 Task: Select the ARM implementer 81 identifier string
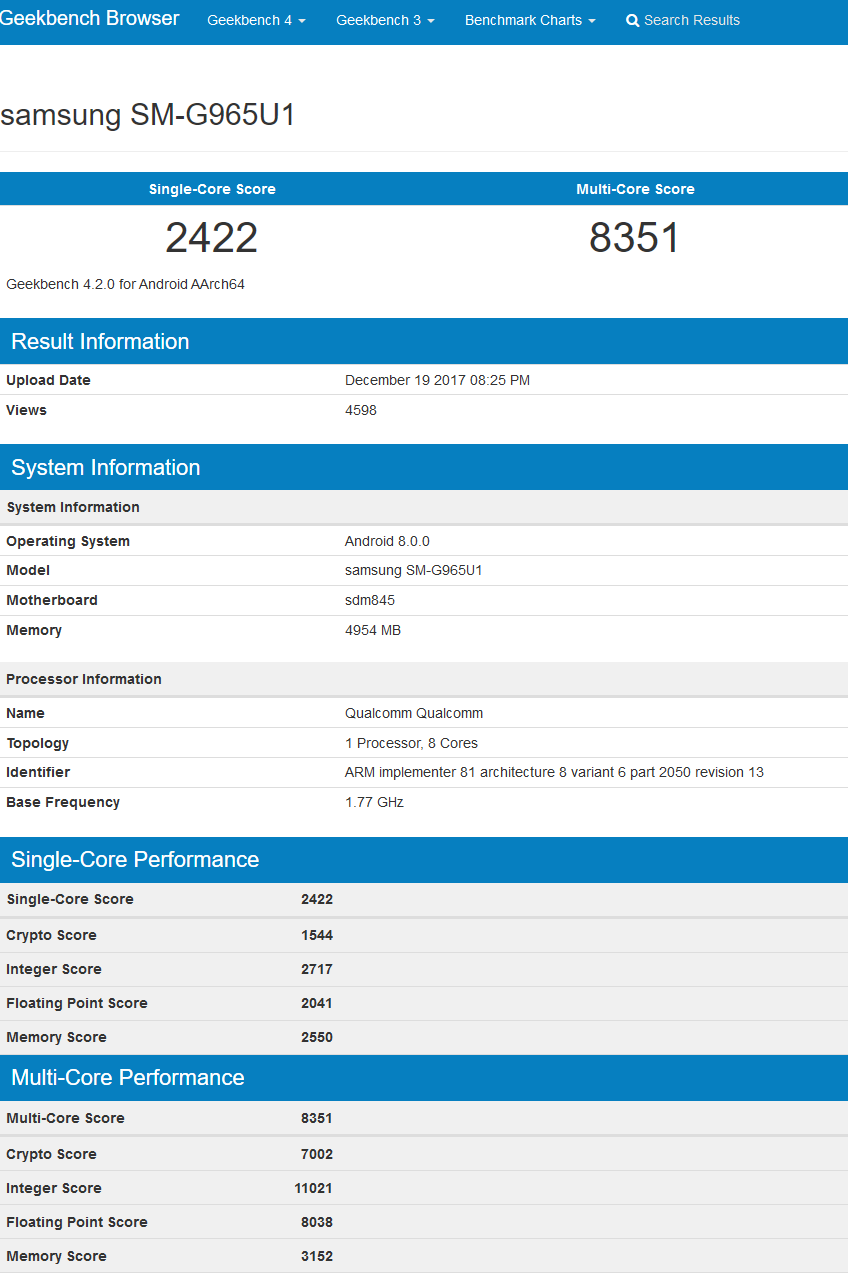click(x=554, y=772)
